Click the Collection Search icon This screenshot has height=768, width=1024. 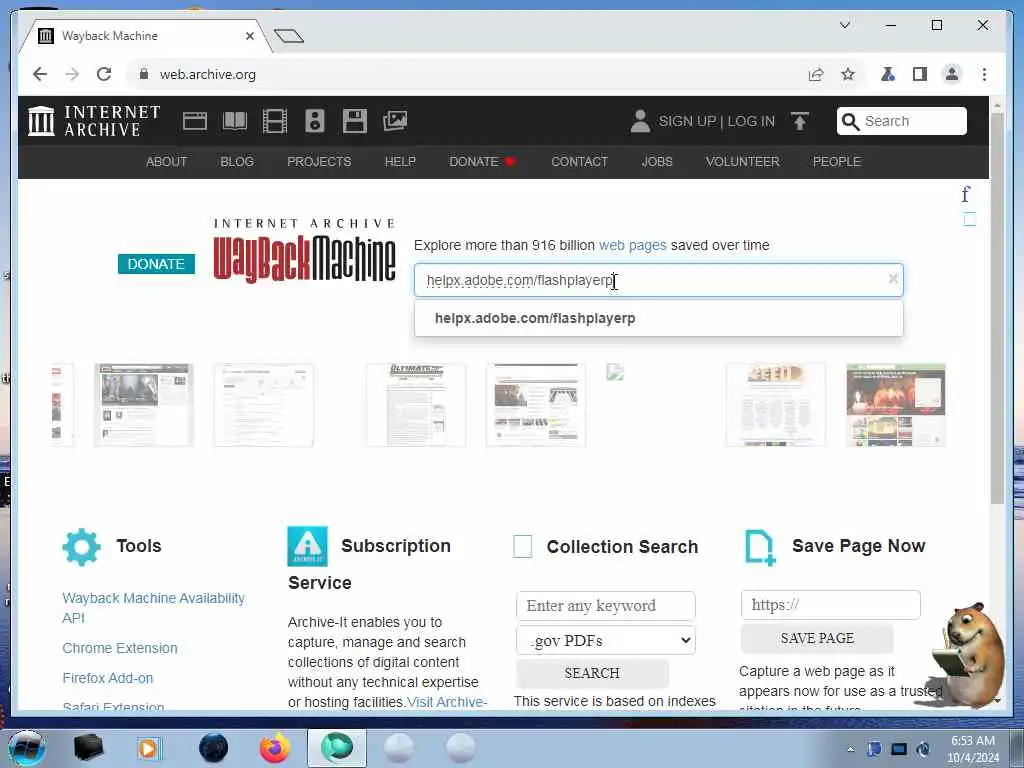pyautogui.click(x=522, y=546)
